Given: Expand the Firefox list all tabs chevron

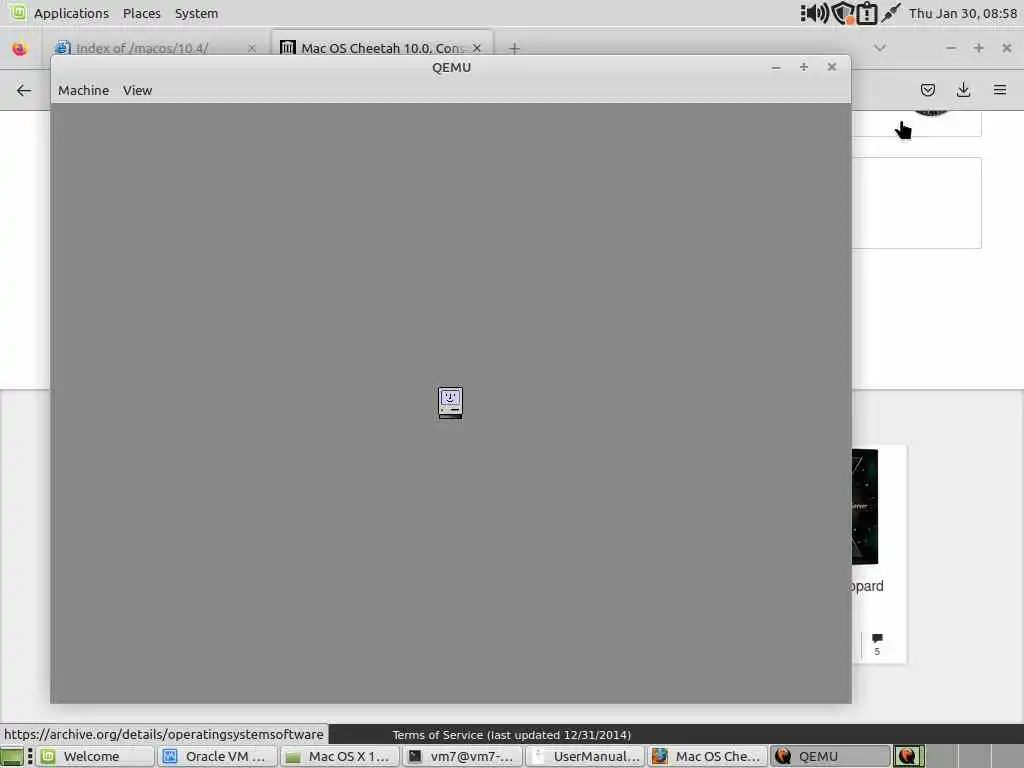Looking at the screenshot, I should click(x=880, y=48).
